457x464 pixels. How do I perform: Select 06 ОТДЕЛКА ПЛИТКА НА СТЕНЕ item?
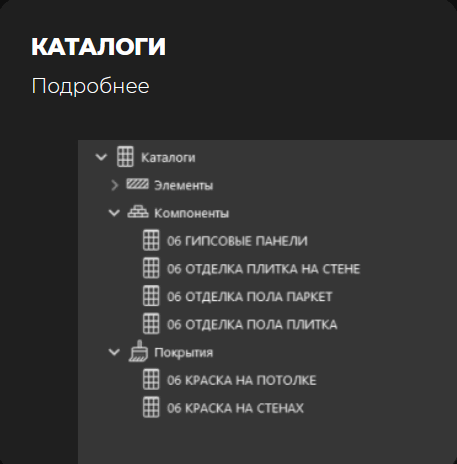[x=264, y=269]
